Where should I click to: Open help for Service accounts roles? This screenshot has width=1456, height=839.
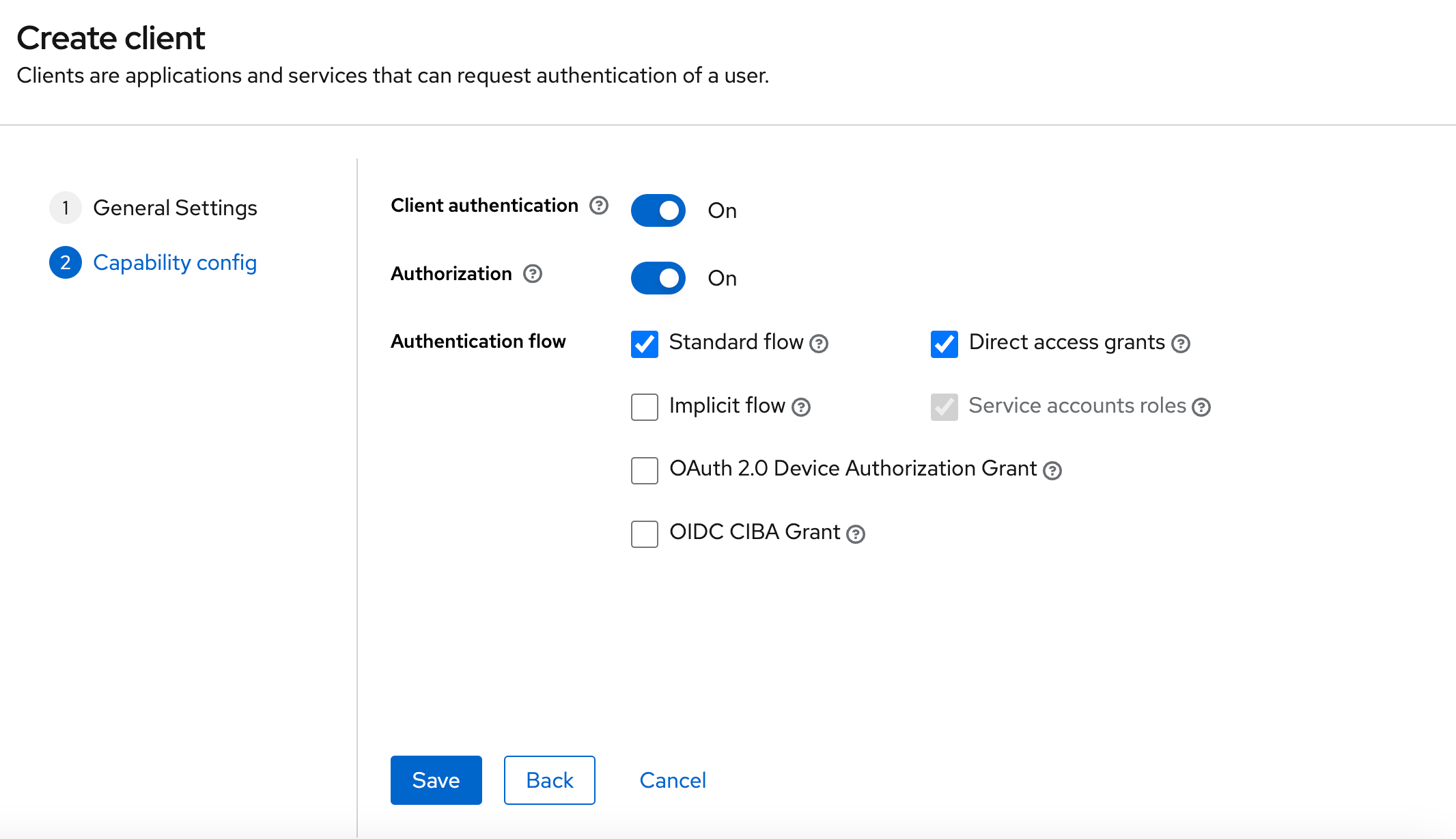(1202, 407)
